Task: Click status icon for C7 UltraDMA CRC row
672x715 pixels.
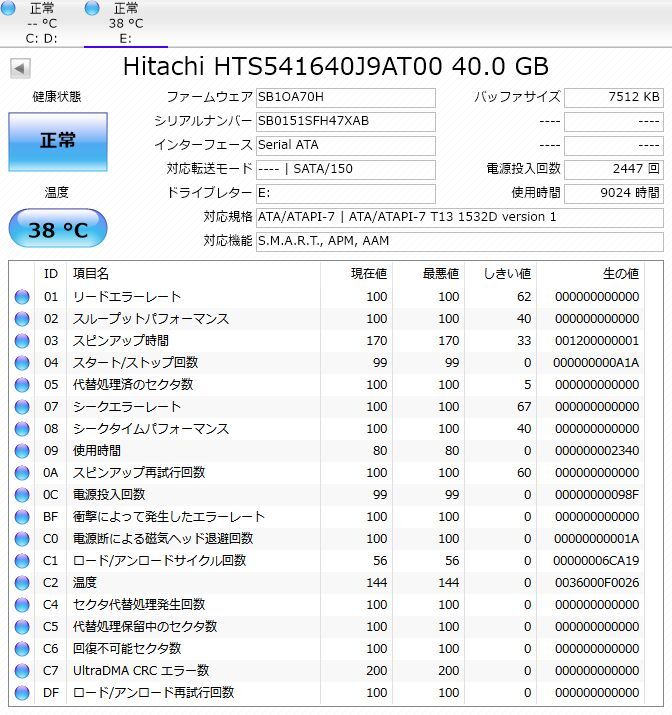Action: click(x=22, y=671)
